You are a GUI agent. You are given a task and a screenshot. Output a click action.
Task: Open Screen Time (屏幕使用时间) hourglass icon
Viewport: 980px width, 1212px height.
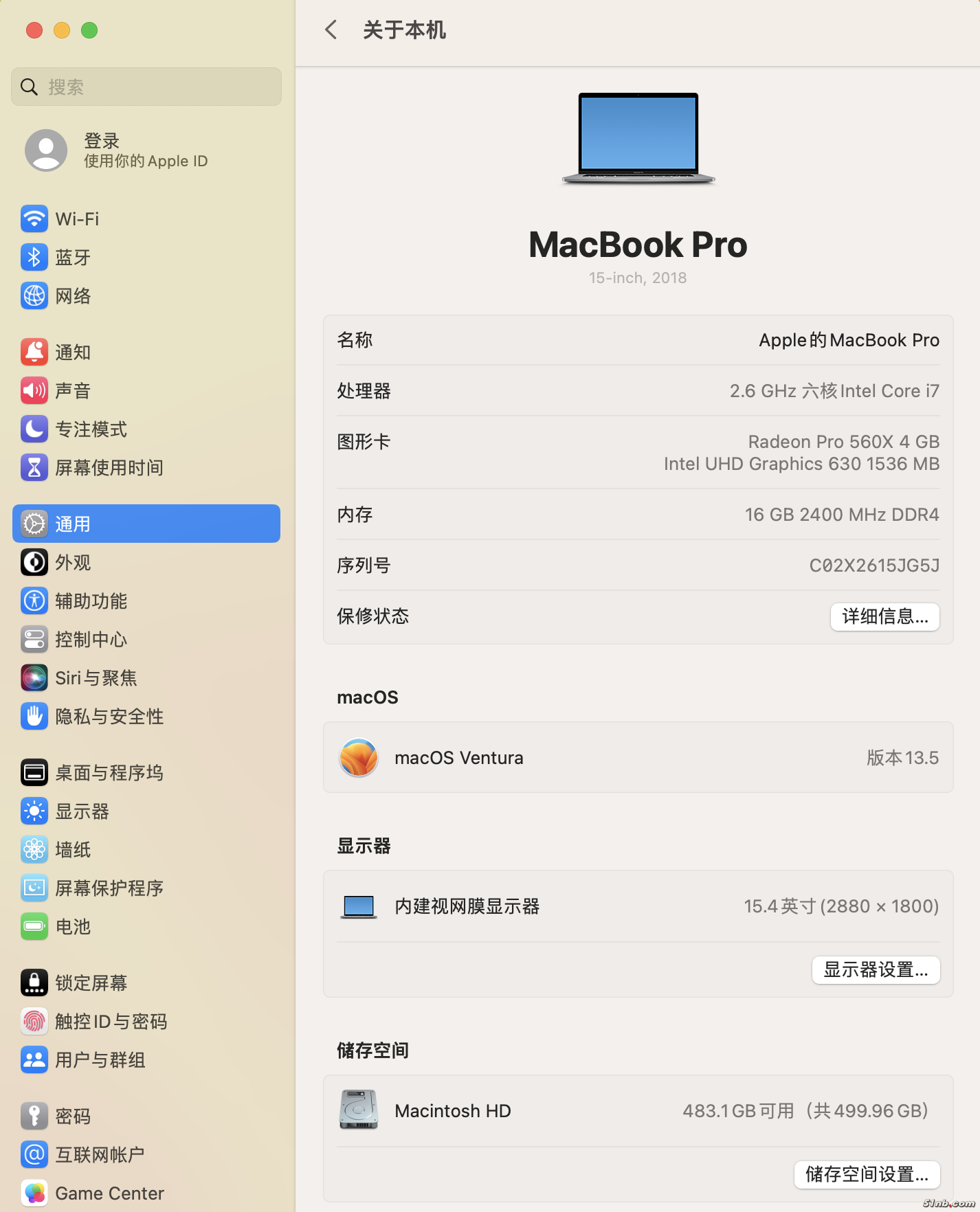click(x=34, y=468)
